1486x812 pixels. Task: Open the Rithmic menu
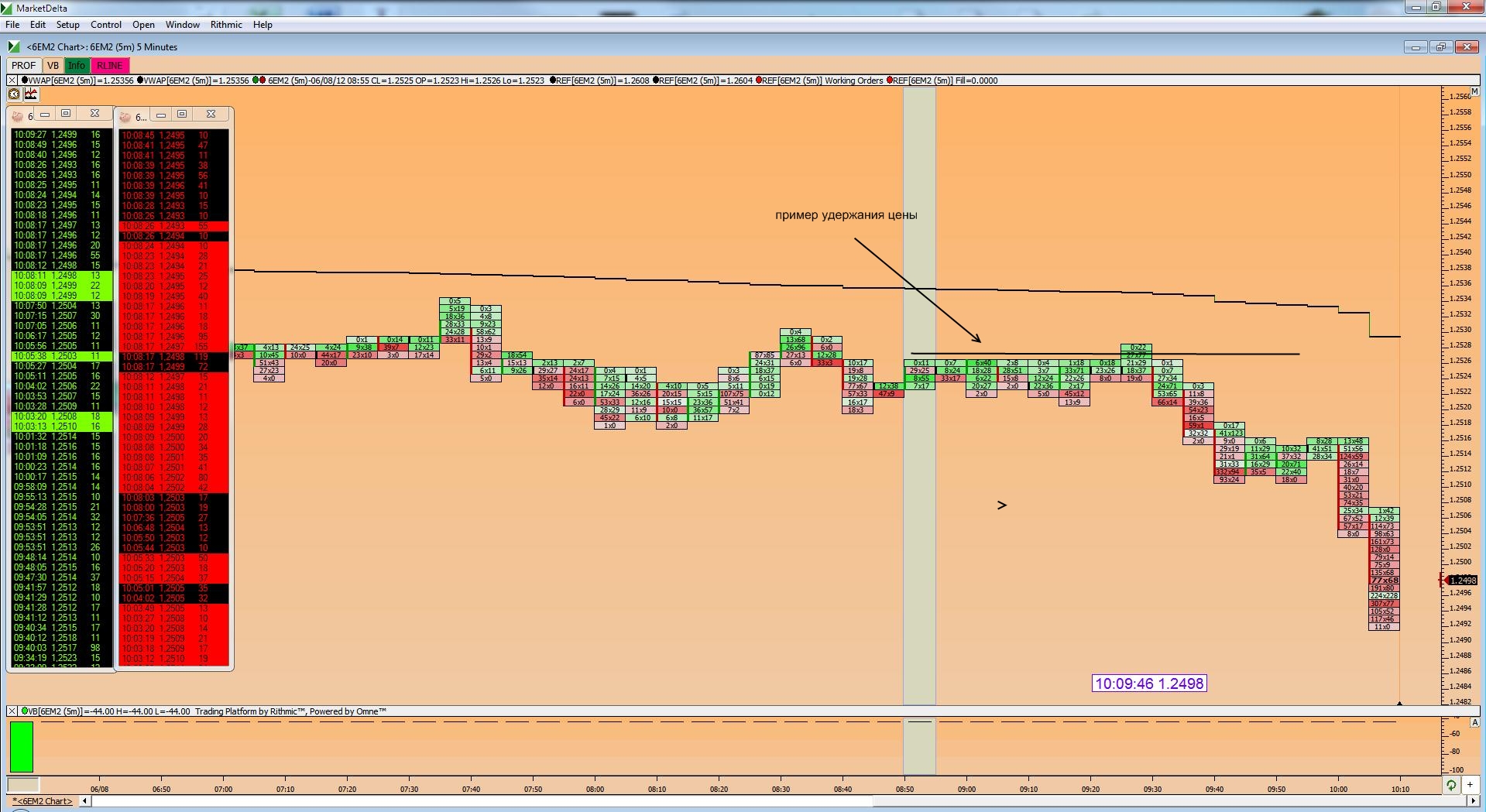pyautogui.click(x=226, y=25)
